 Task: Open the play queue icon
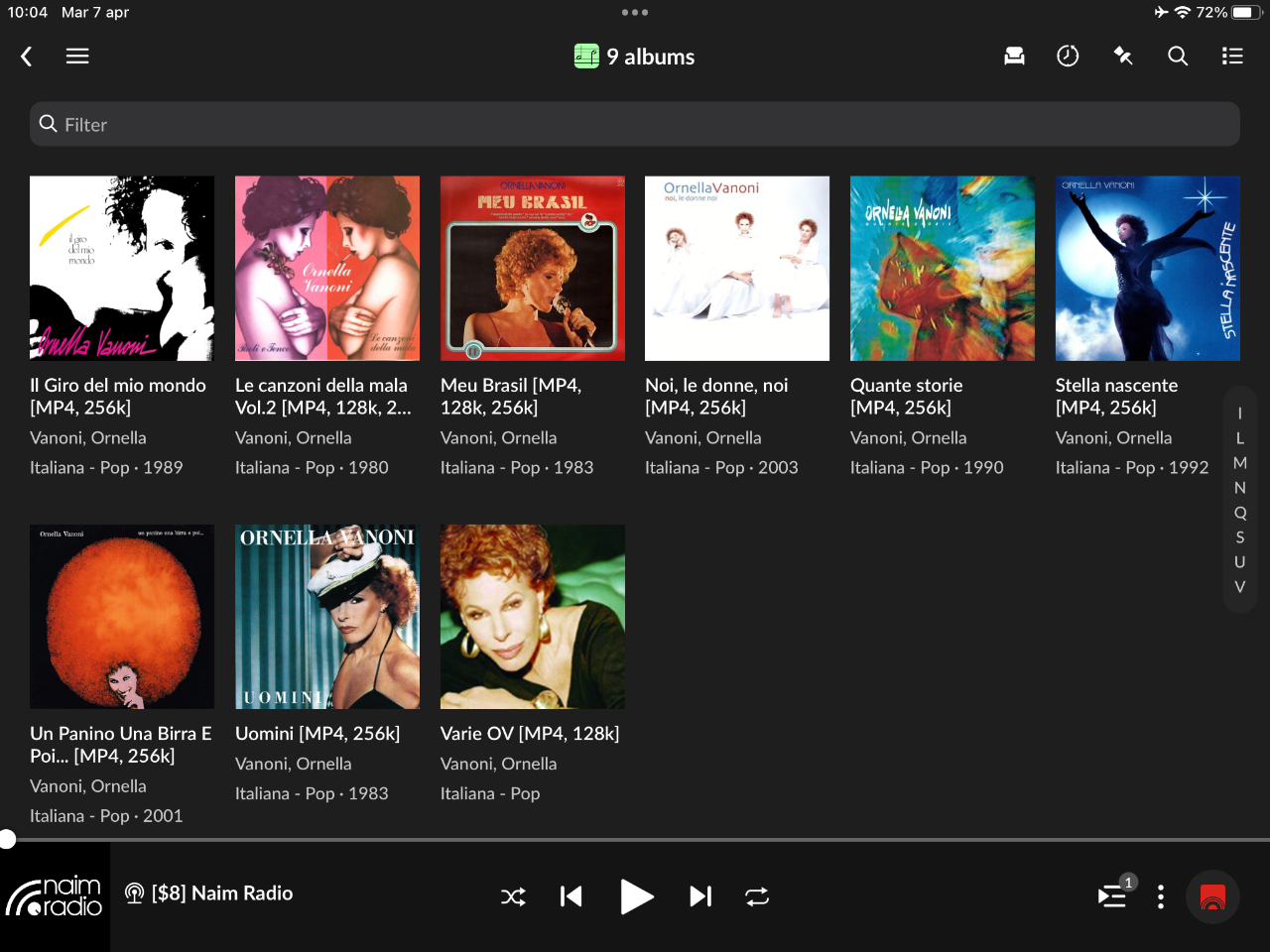point(1112,896)
